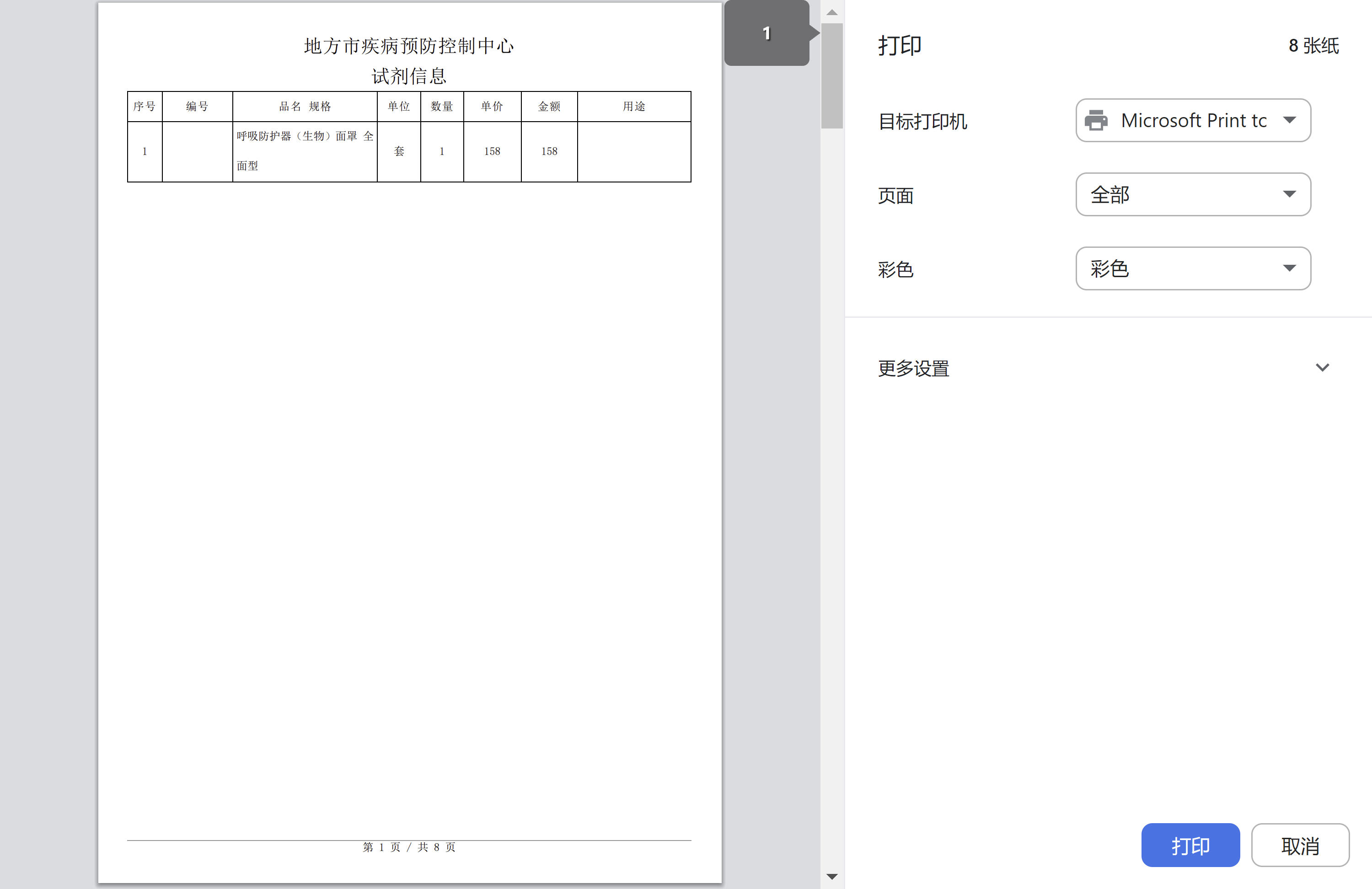Click the 品名 规格 column header
The width and height of the screenshot is (1372, 889).
[x=305, y=106]
